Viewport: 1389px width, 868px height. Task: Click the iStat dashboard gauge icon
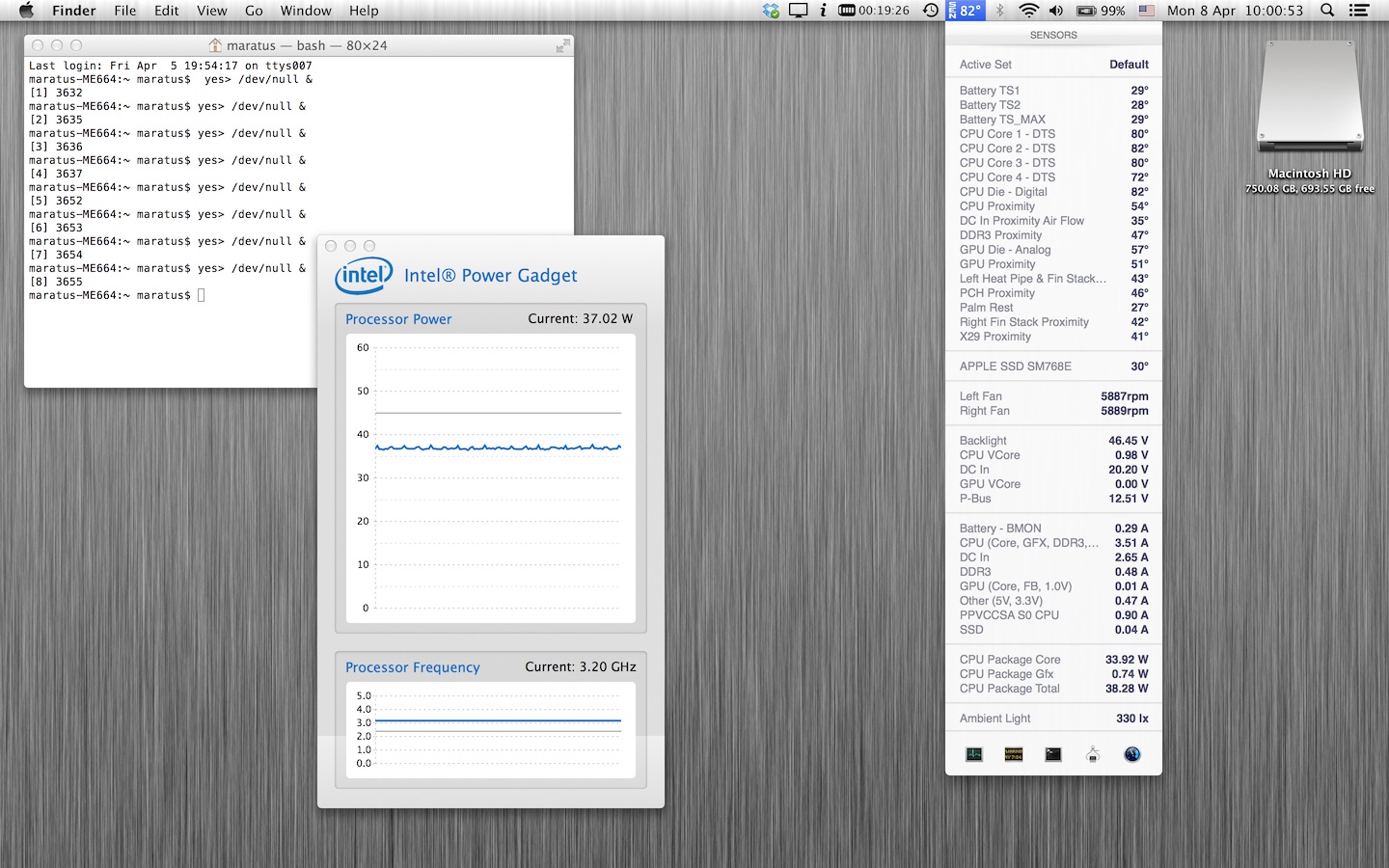tap(1132, 754)
